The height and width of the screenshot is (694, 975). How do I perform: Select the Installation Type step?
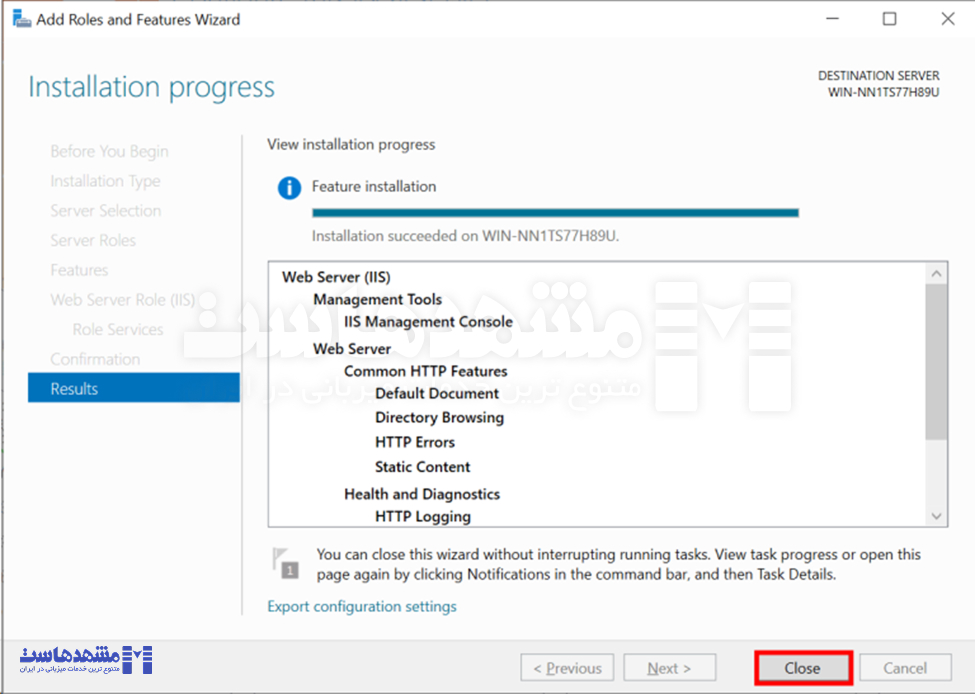coord(106,181)
